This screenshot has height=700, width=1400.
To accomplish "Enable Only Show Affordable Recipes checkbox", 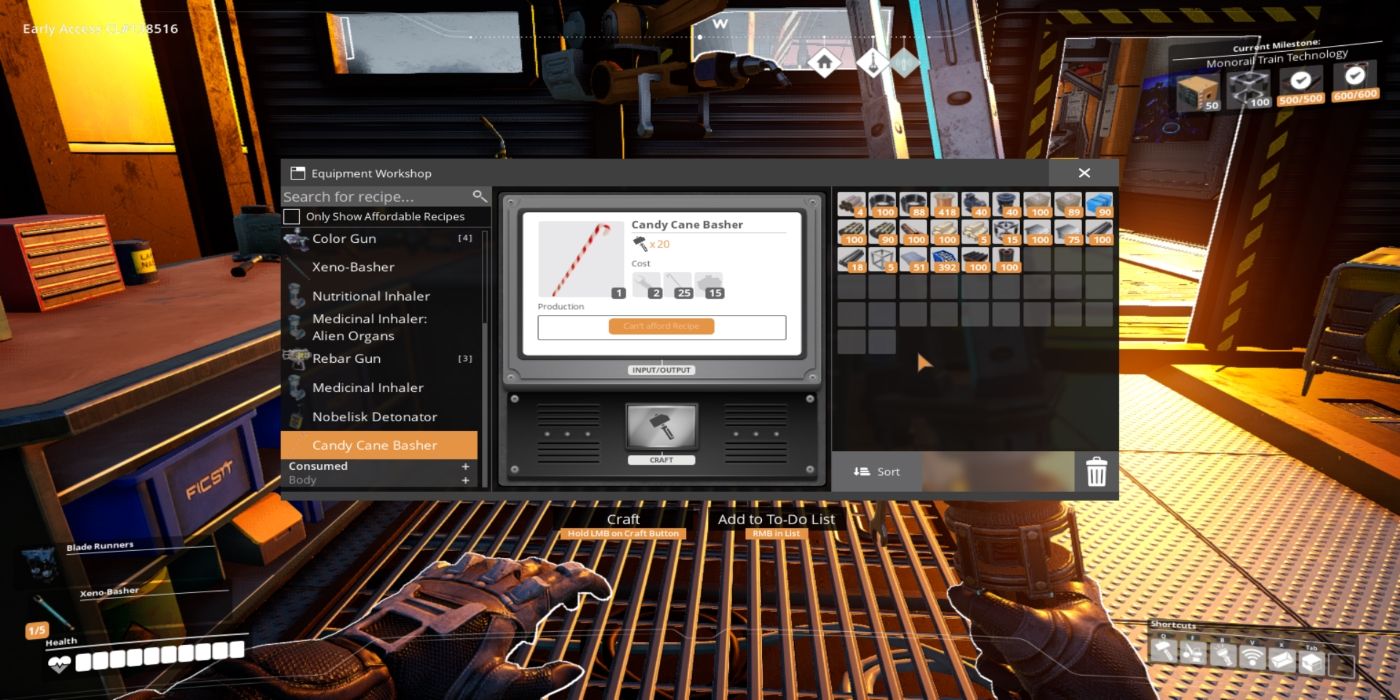I will pos(291,217).
